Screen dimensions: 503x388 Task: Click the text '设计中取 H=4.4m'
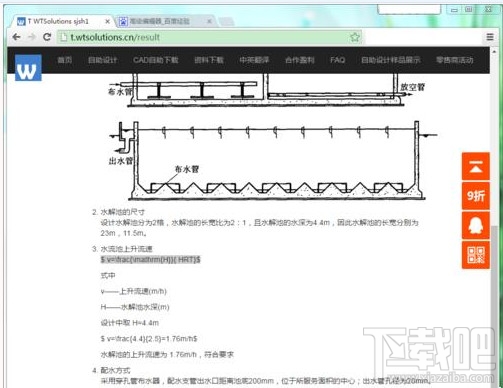[130, 323]
